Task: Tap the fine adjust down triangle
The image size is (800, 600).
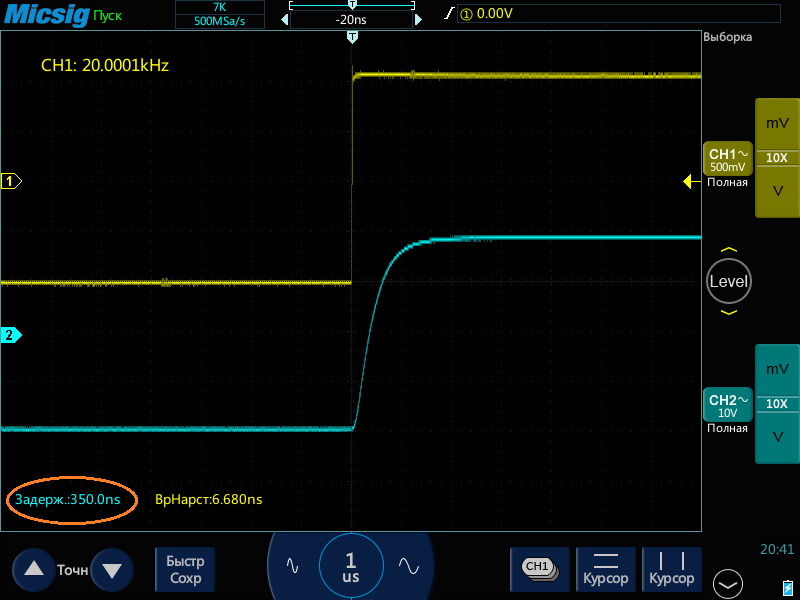Action: [x=112, y=569]
